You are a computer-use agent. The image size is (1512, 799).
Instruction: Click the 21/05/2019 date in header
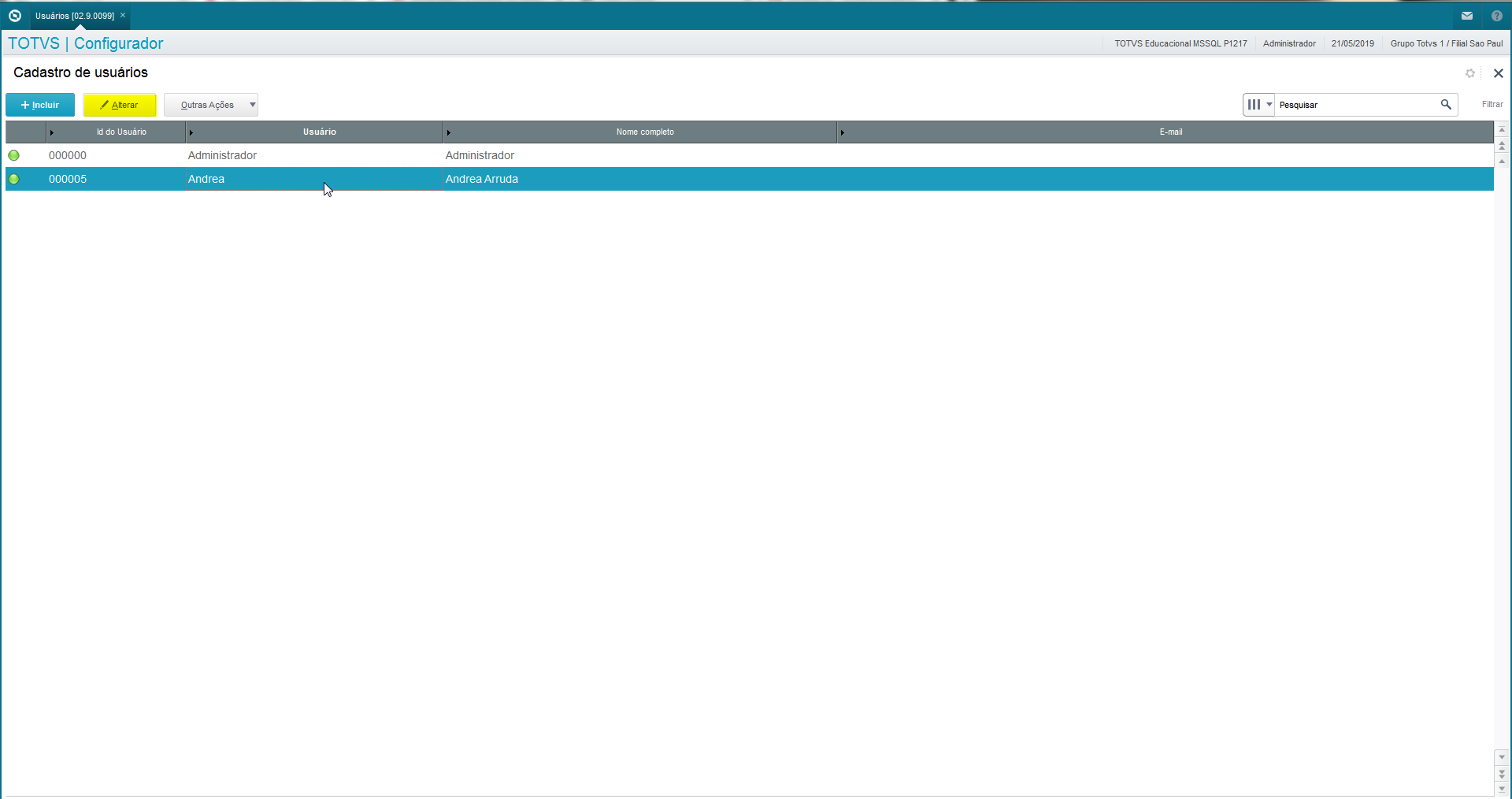click(x=1353, y=43)
